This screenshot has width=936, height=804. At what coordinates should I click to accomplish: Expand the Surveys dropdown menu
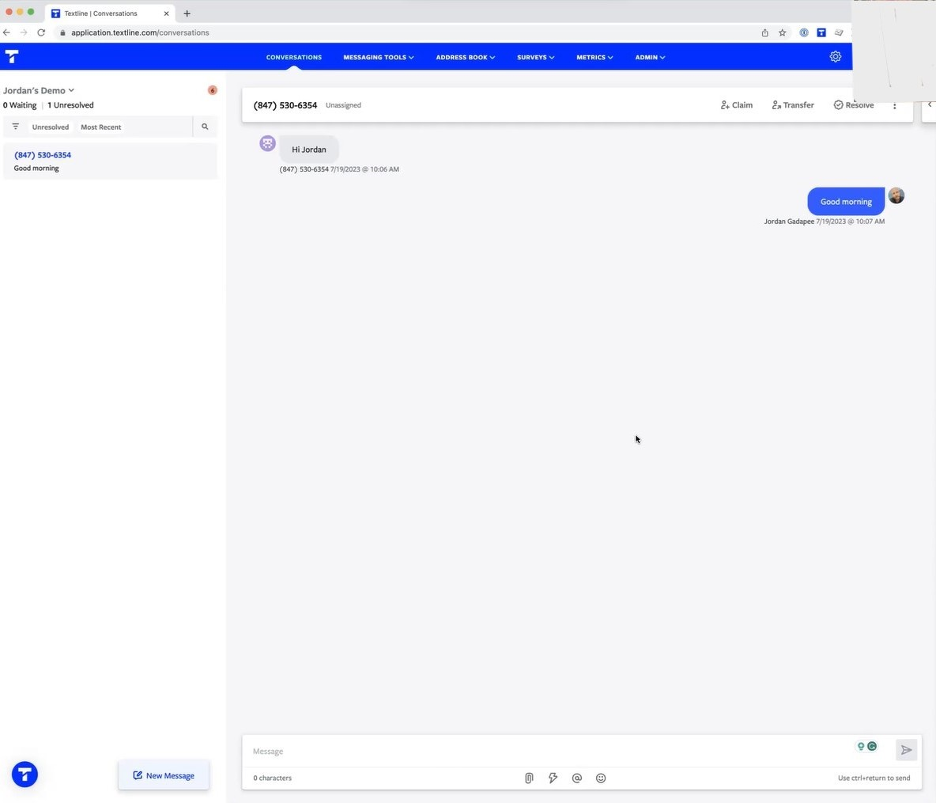[535, 57]
